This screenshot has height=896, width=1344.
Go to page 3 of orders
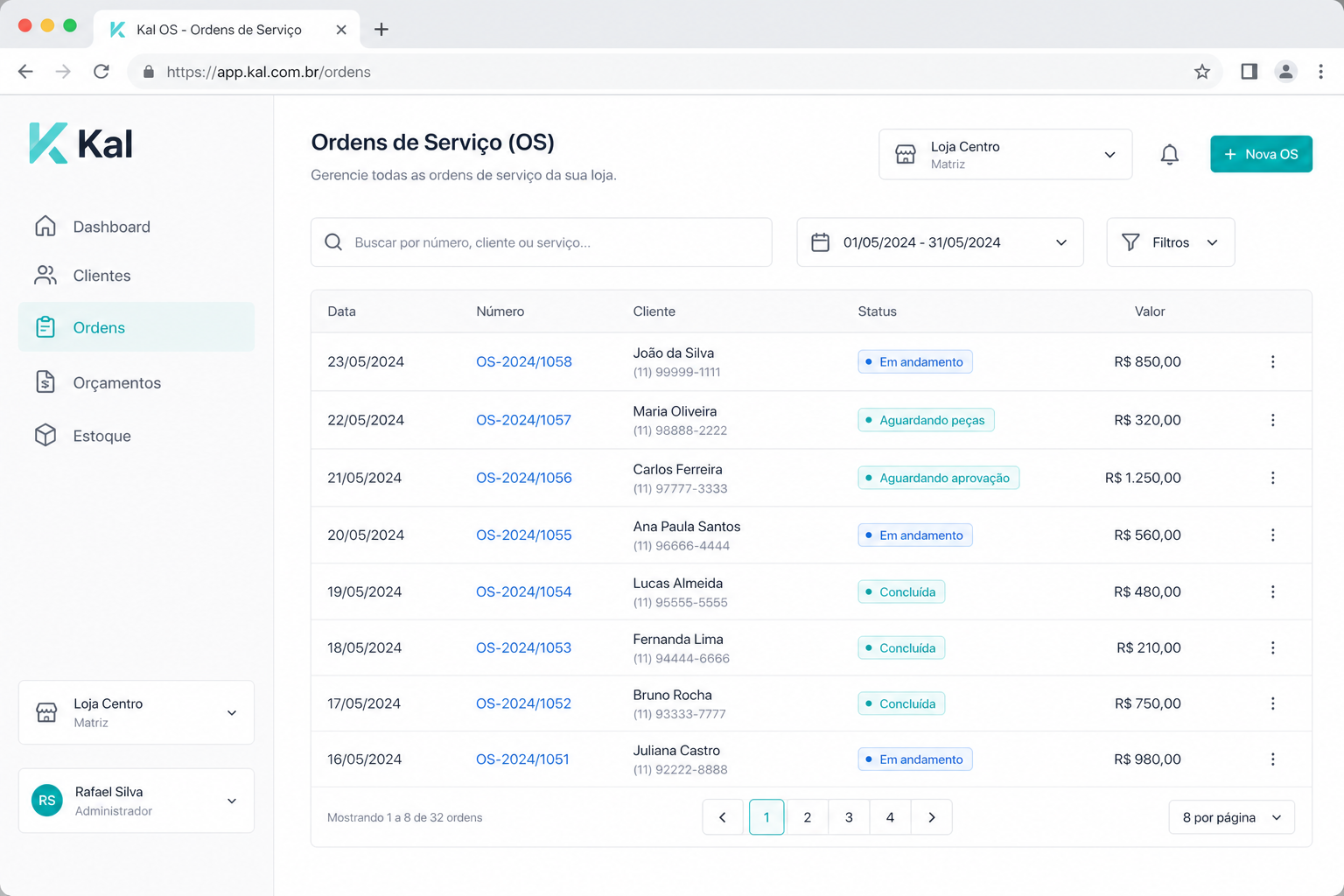click(x=849, y=817)
